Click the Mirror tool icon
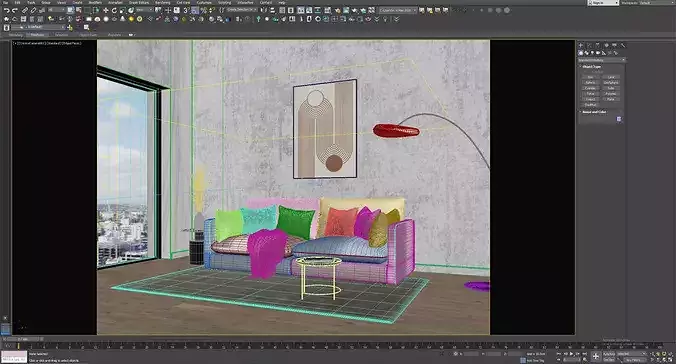676x364 pixels. [264, 10]
